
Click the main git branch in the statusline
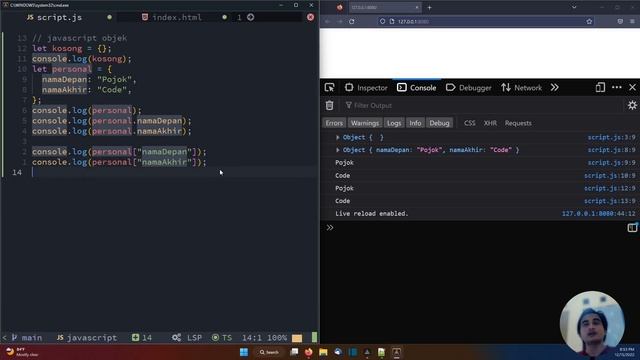27,338
